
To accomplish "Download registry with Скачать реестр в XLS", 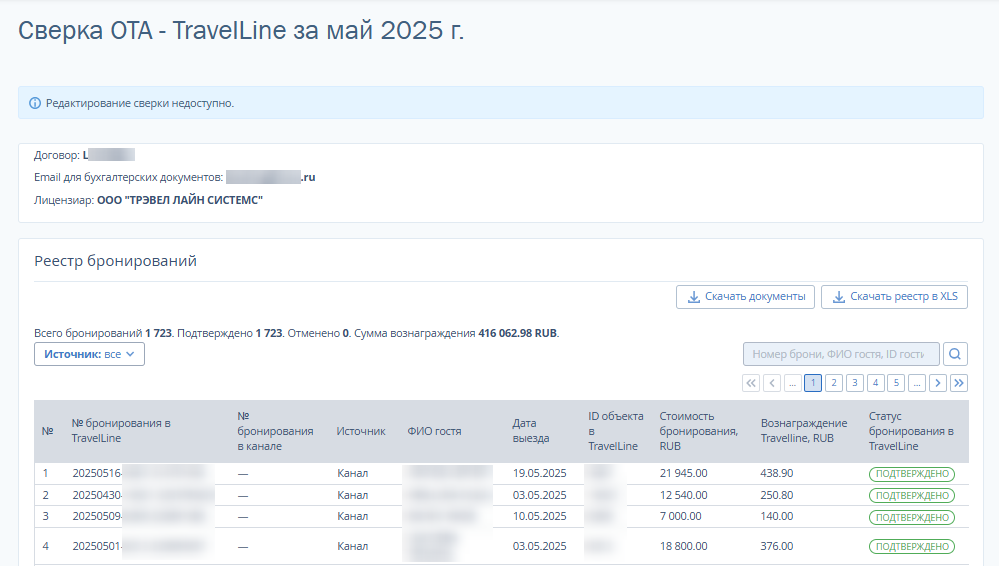I will tap(894, 297).
